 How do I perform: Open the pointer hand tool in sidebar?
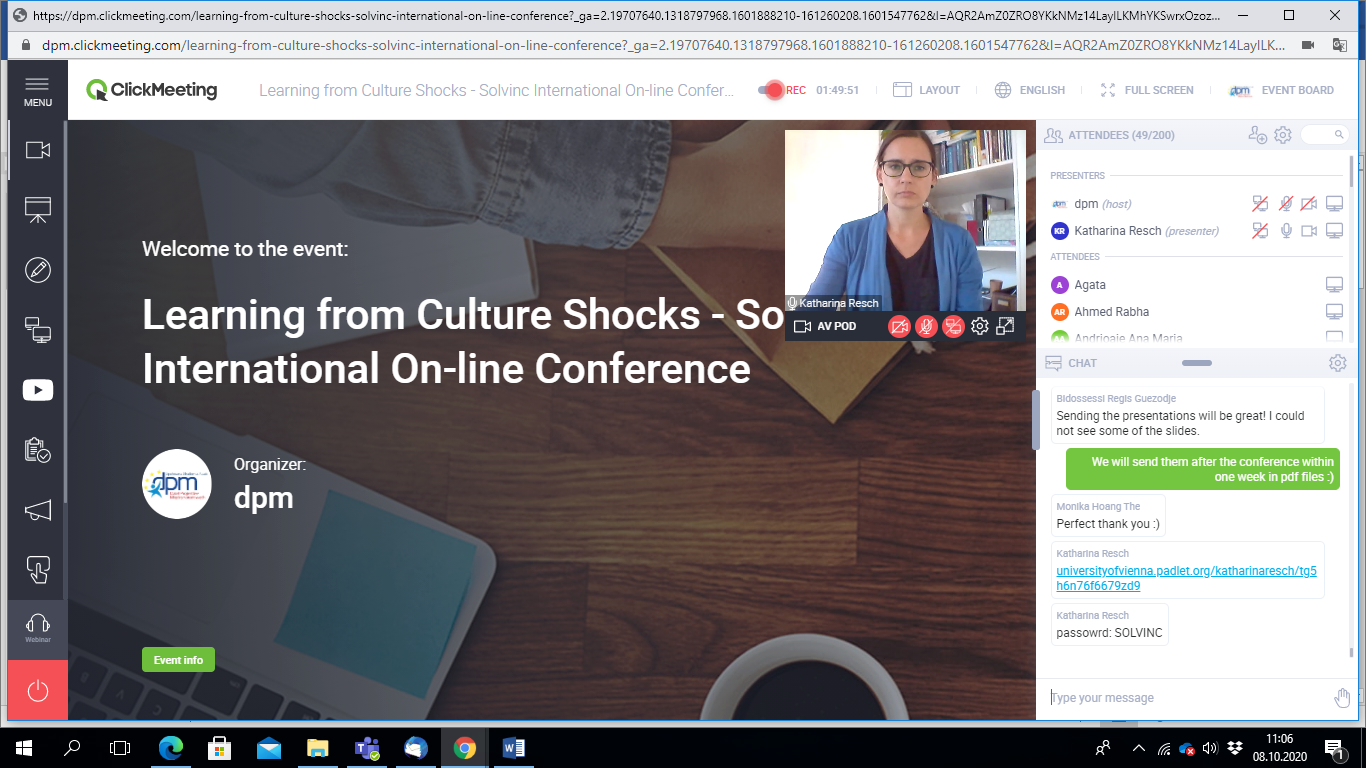pos(38,570)
